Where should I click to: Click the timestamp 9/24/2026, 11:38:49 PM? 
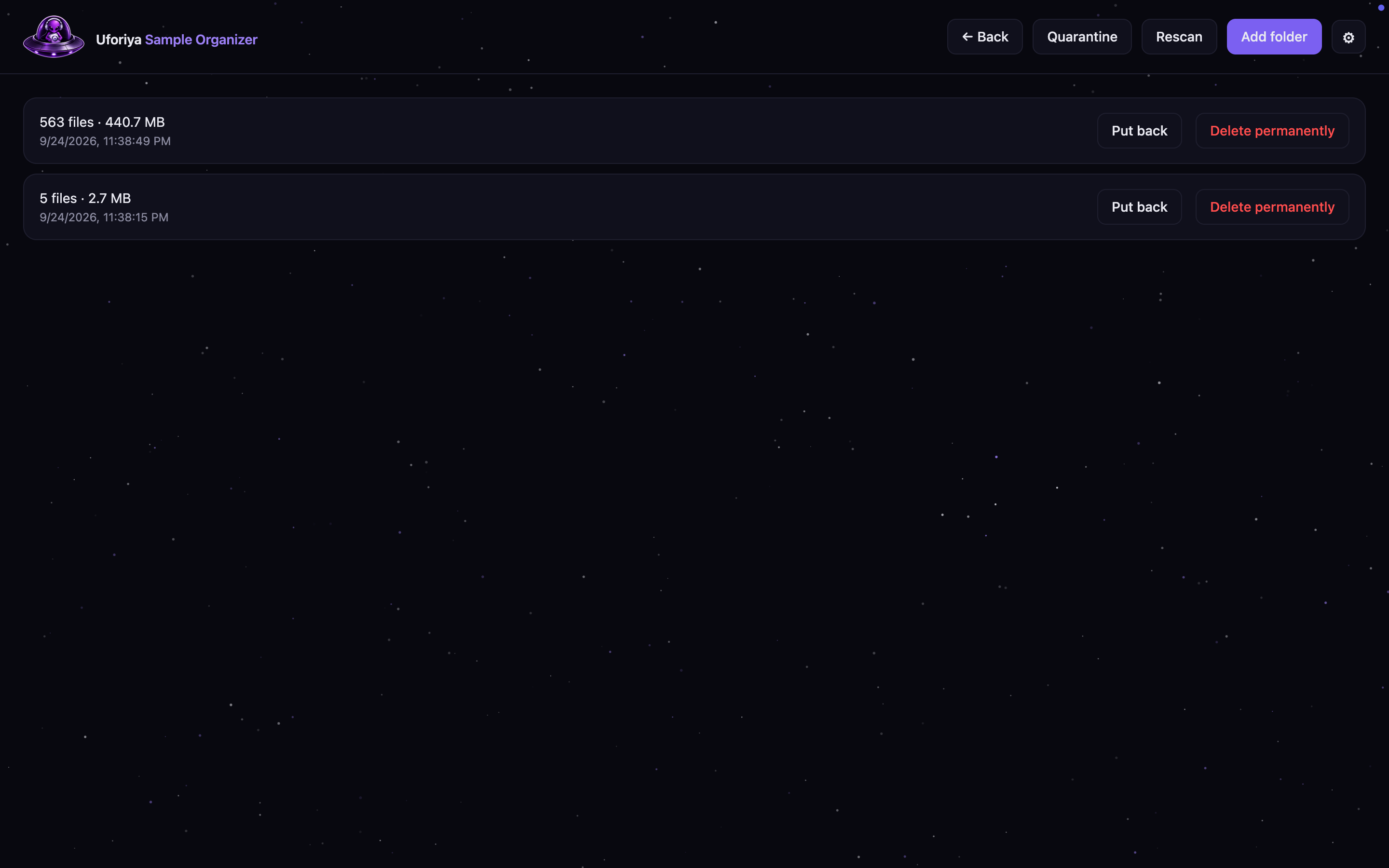tap(105, 141)
